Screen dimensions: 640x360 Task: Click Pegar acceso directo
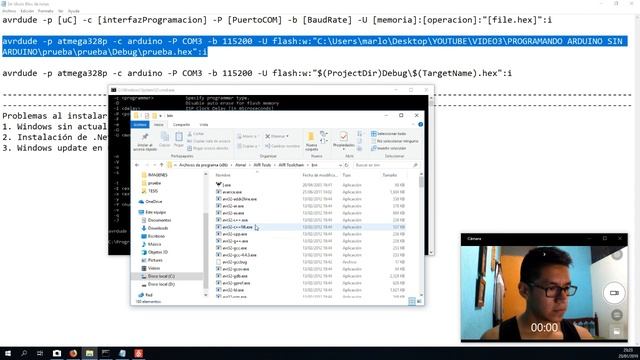point(208,148)
